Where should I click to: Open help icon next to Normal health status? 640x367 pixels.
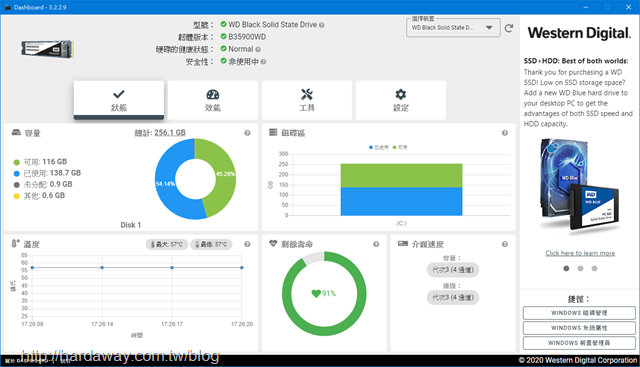tap(258, 50)
